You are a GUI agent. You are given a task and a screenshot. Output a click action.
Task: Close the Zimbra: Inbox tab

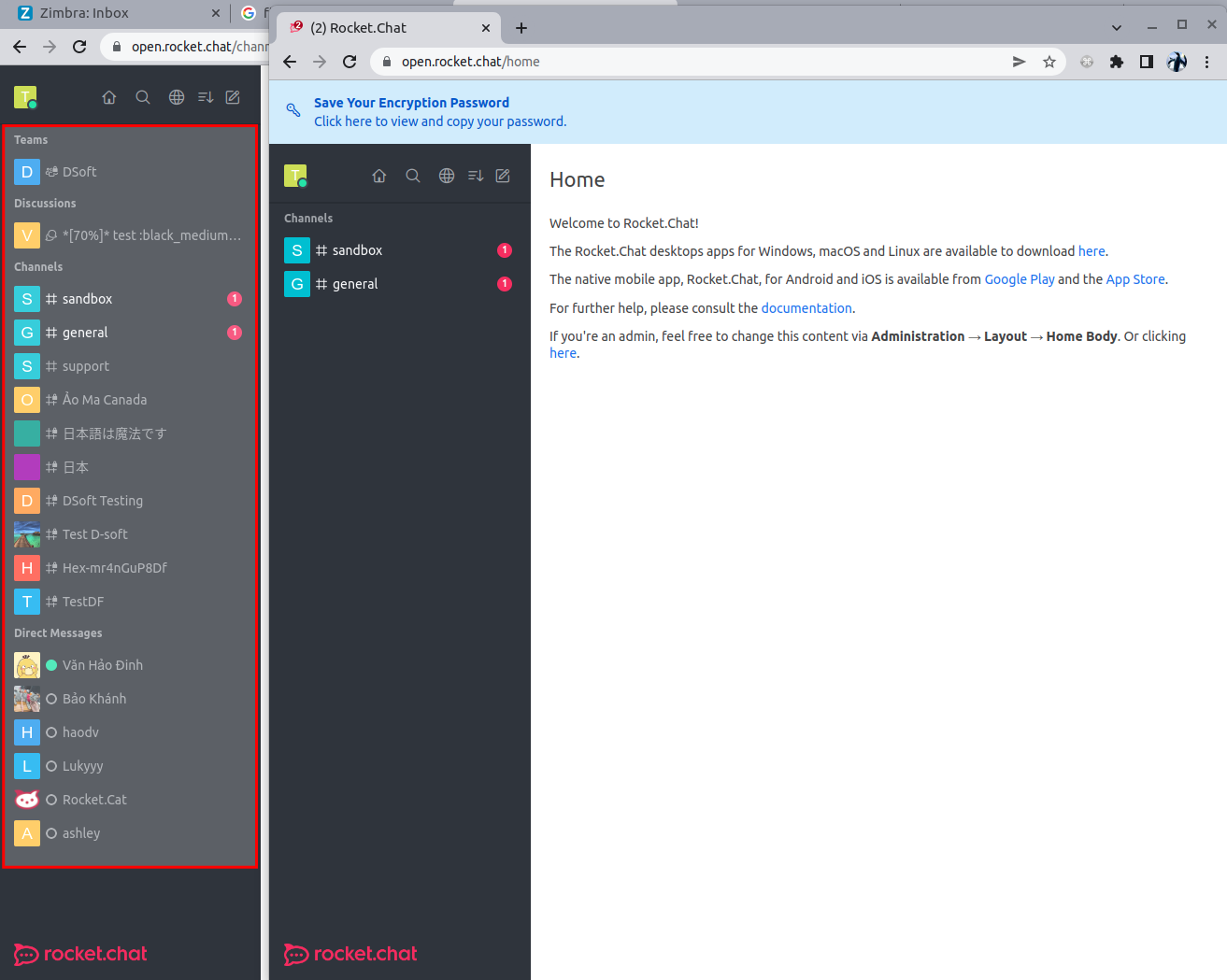(x=216, y=13)
